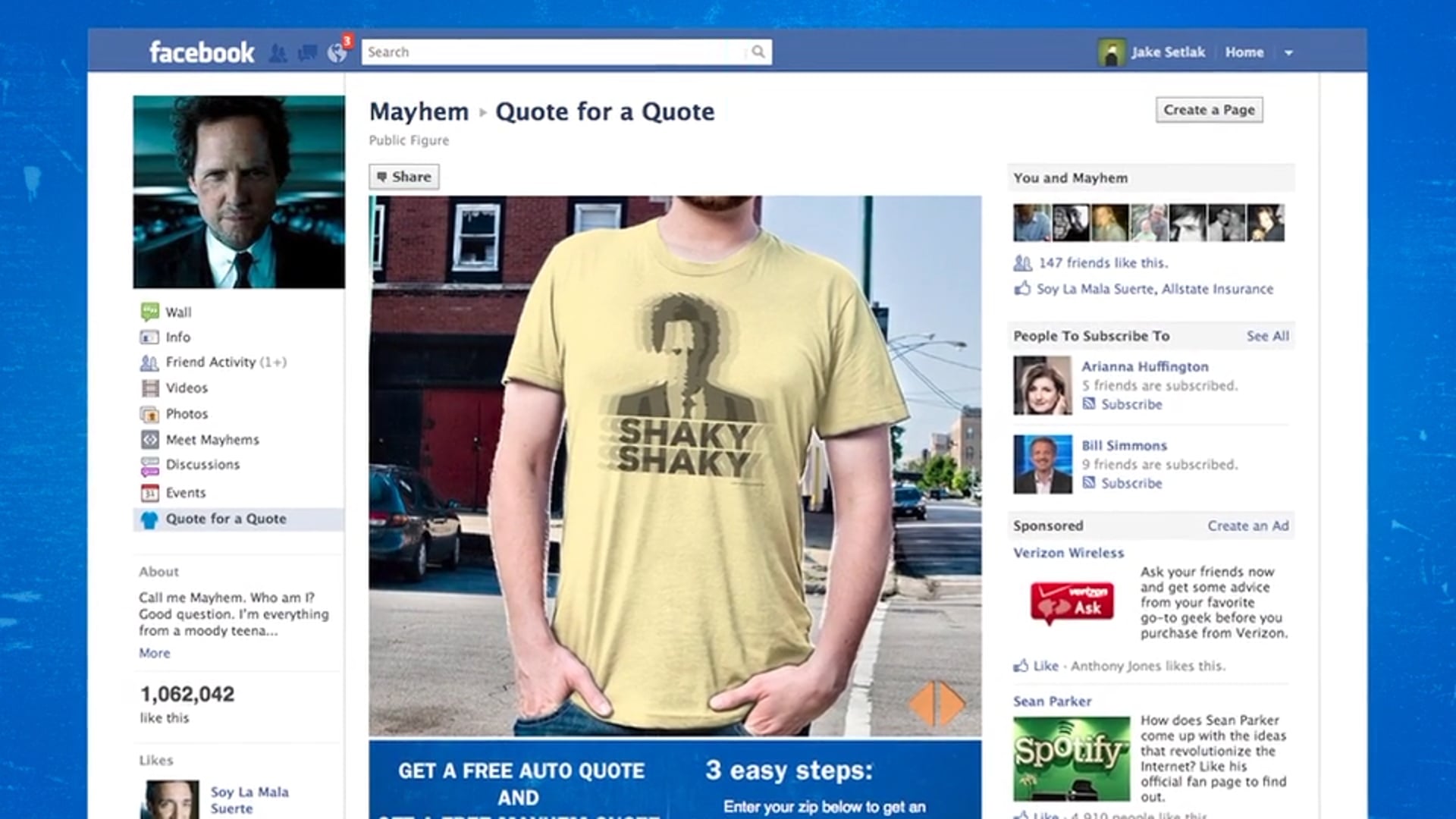1456x819 pixels.
Task: Click the blue t-shirt Quote icon
Action: pyautogui.click(x=149, y=519)
